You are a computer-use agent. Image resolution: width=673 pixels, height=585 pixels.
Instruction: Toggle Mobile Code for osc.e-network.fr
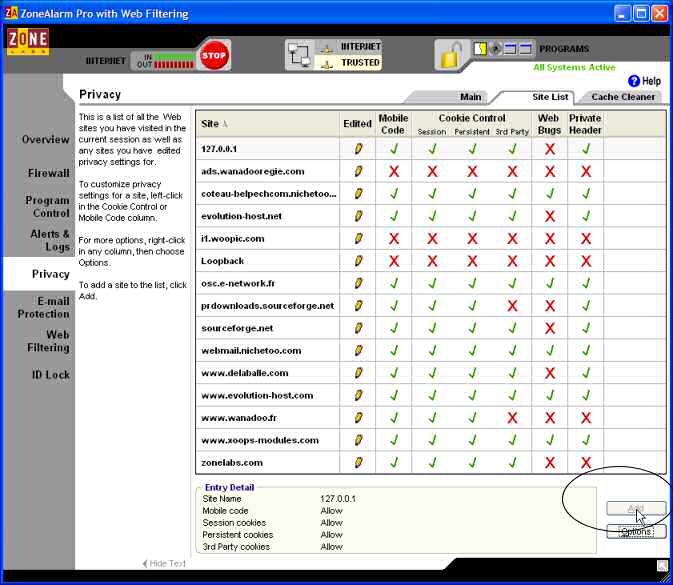(394, 283)
